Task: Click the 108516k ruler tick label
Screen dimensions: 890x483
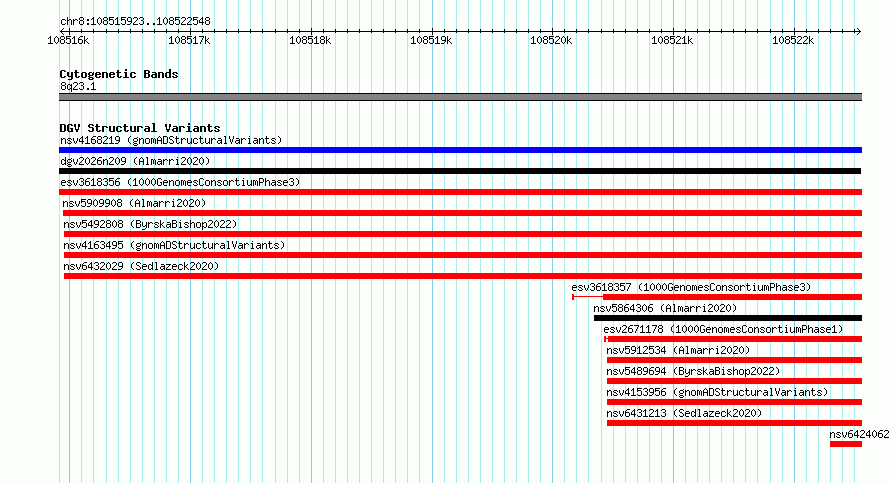Action: tap(68, 40)
